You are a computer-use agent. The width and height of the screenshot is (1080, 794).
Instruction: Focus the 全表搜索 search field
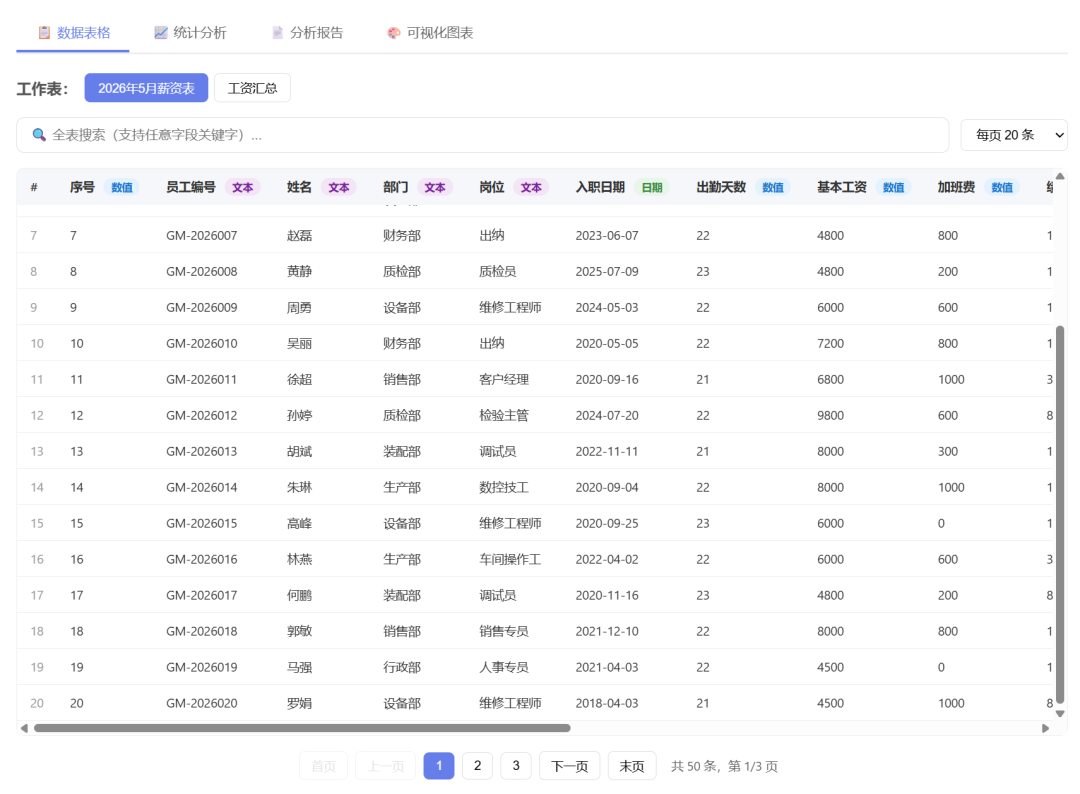coord(482,135)
